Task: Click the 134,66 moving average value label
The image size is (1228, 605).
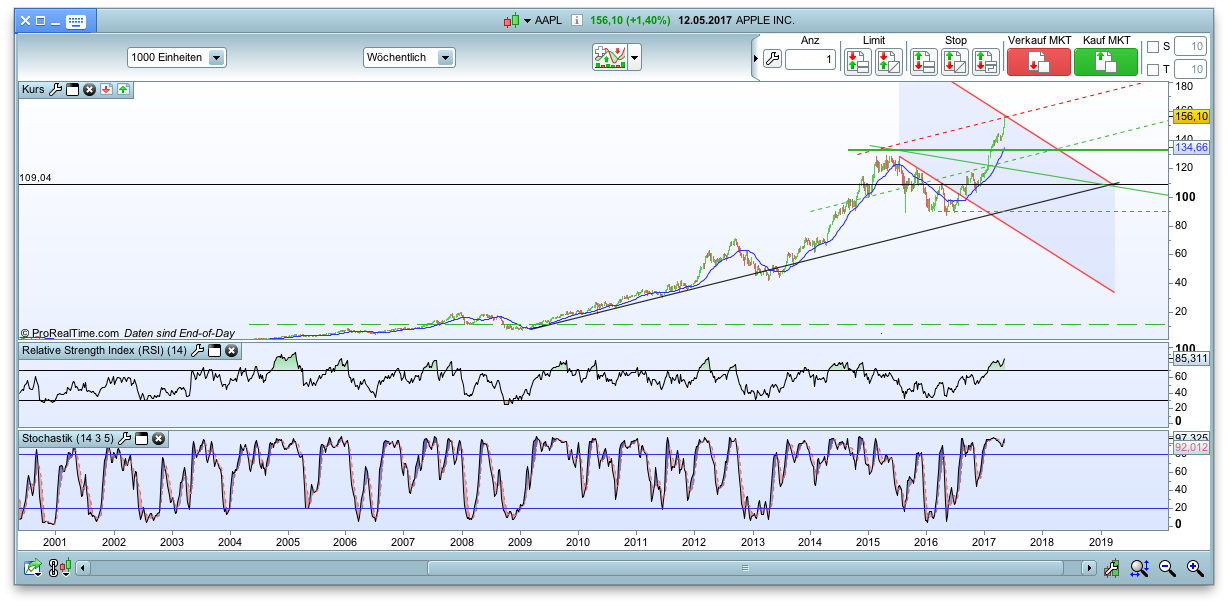Action: (x=1190, y=148)
